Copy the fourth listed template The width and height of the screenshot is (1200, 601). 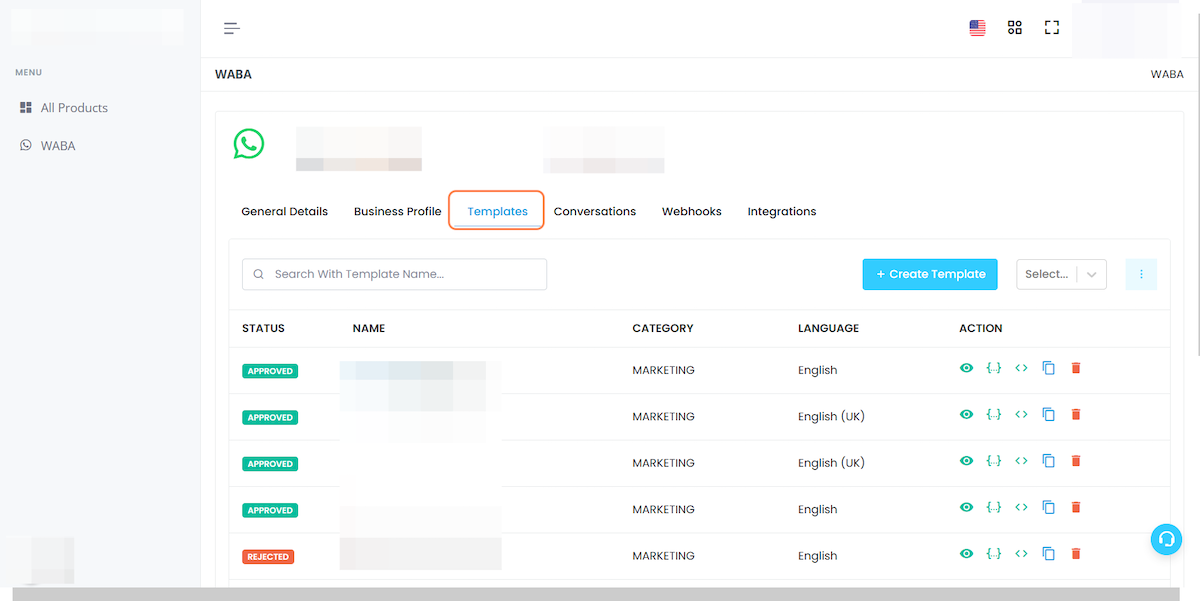point(1048,507)
